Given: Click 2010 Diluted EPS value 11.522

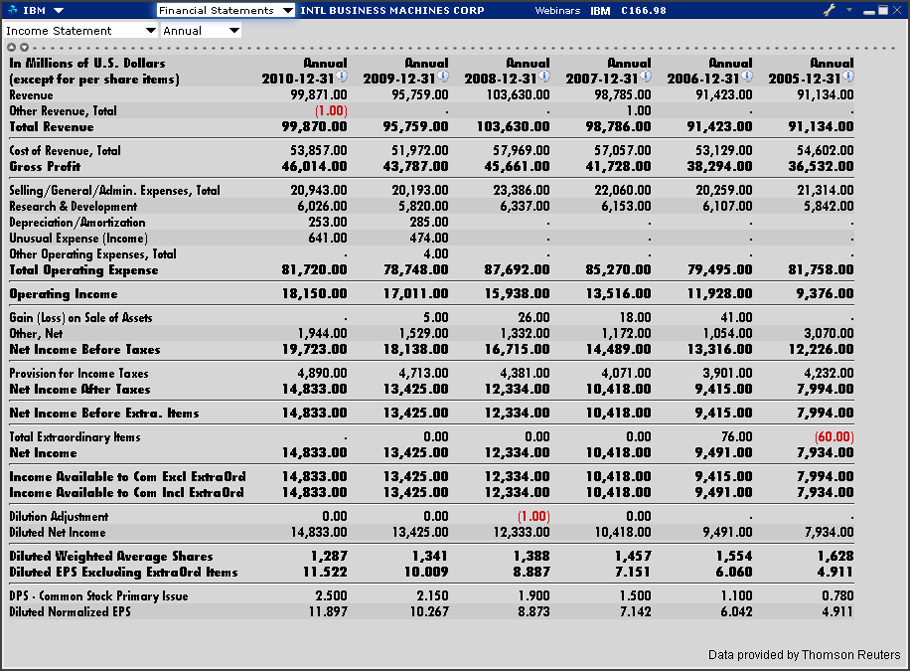Looking at the screenshot, I should click(x=325, y=572).
